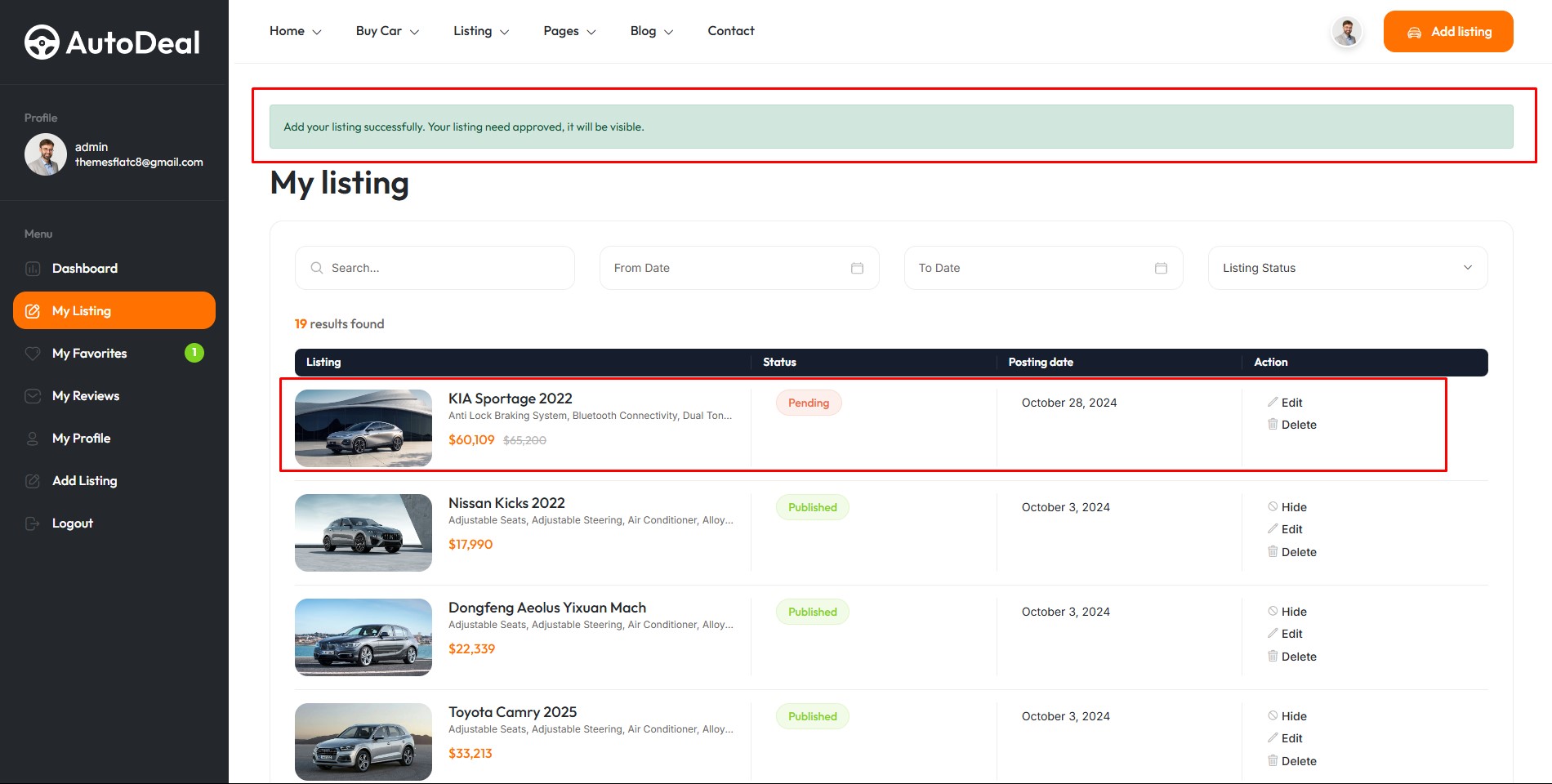Viewport: 1552px width, 784px height.
Task: Open the Toyota Camry 2025 listing title
Action: [512, 712]
